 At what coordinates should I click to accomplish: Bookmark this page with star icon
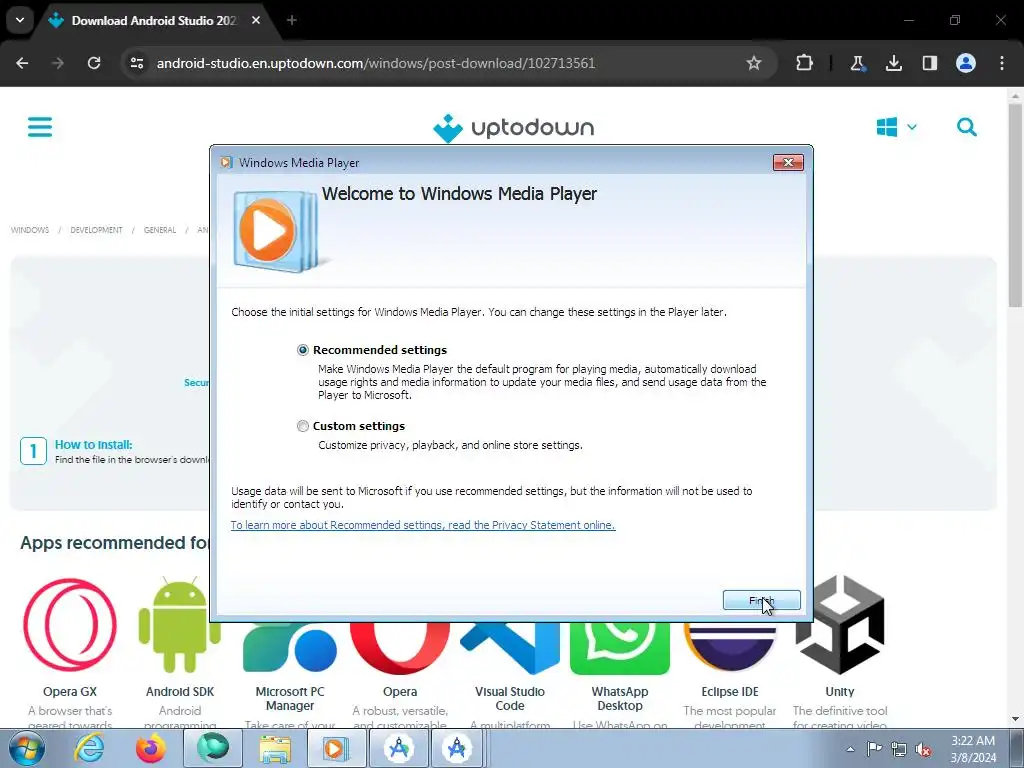pyautogui.click(x=754, y=63)
